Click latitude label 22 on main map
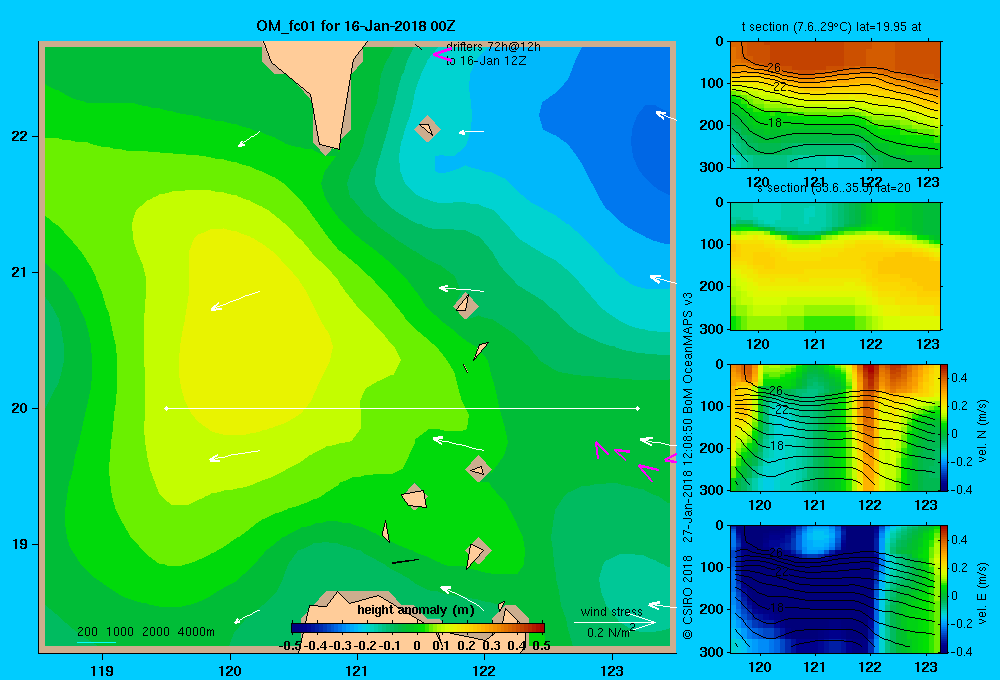 pos(19,137)
